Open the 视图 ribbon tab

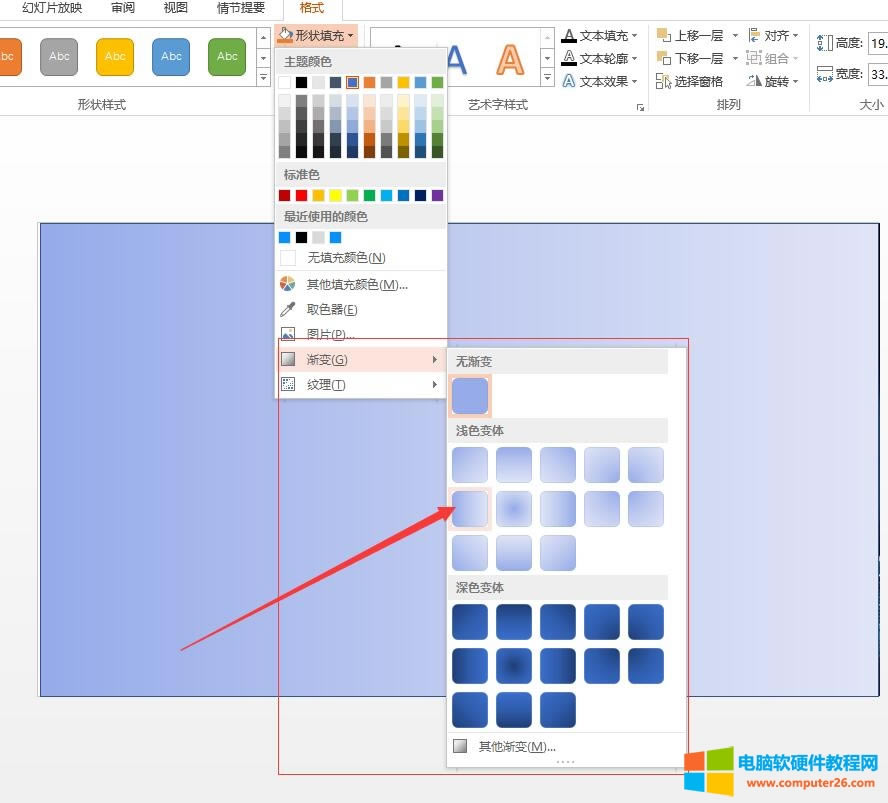click(175, 8)
